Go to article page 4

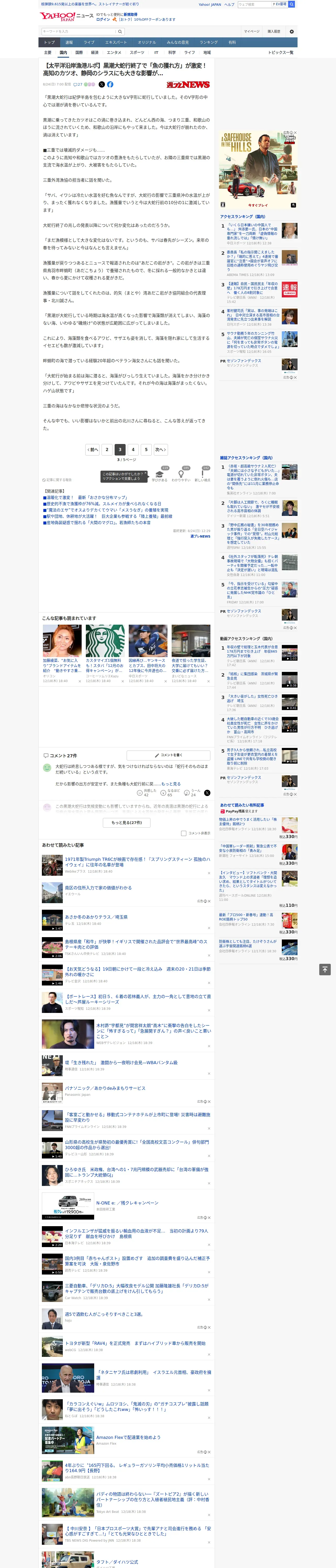coord(133,449)
